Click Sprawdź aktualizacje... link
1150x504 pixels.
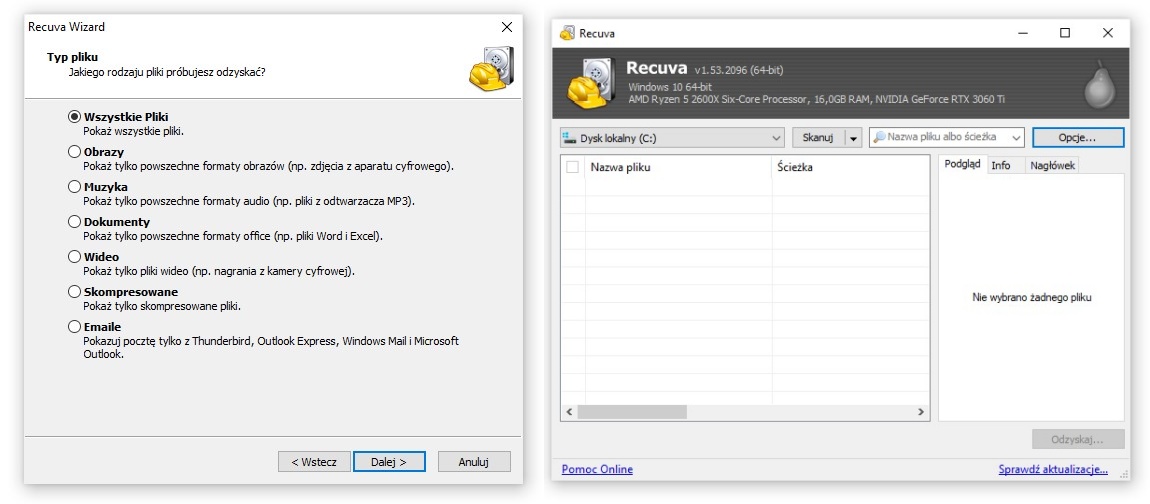1053,470
